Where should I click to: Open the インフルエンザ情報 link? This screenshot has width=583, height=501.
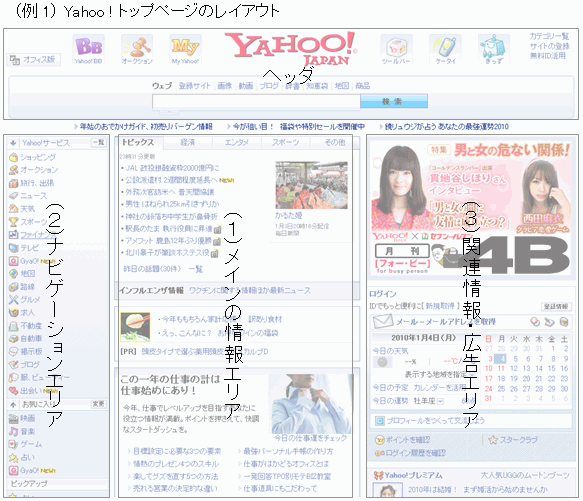151,290
